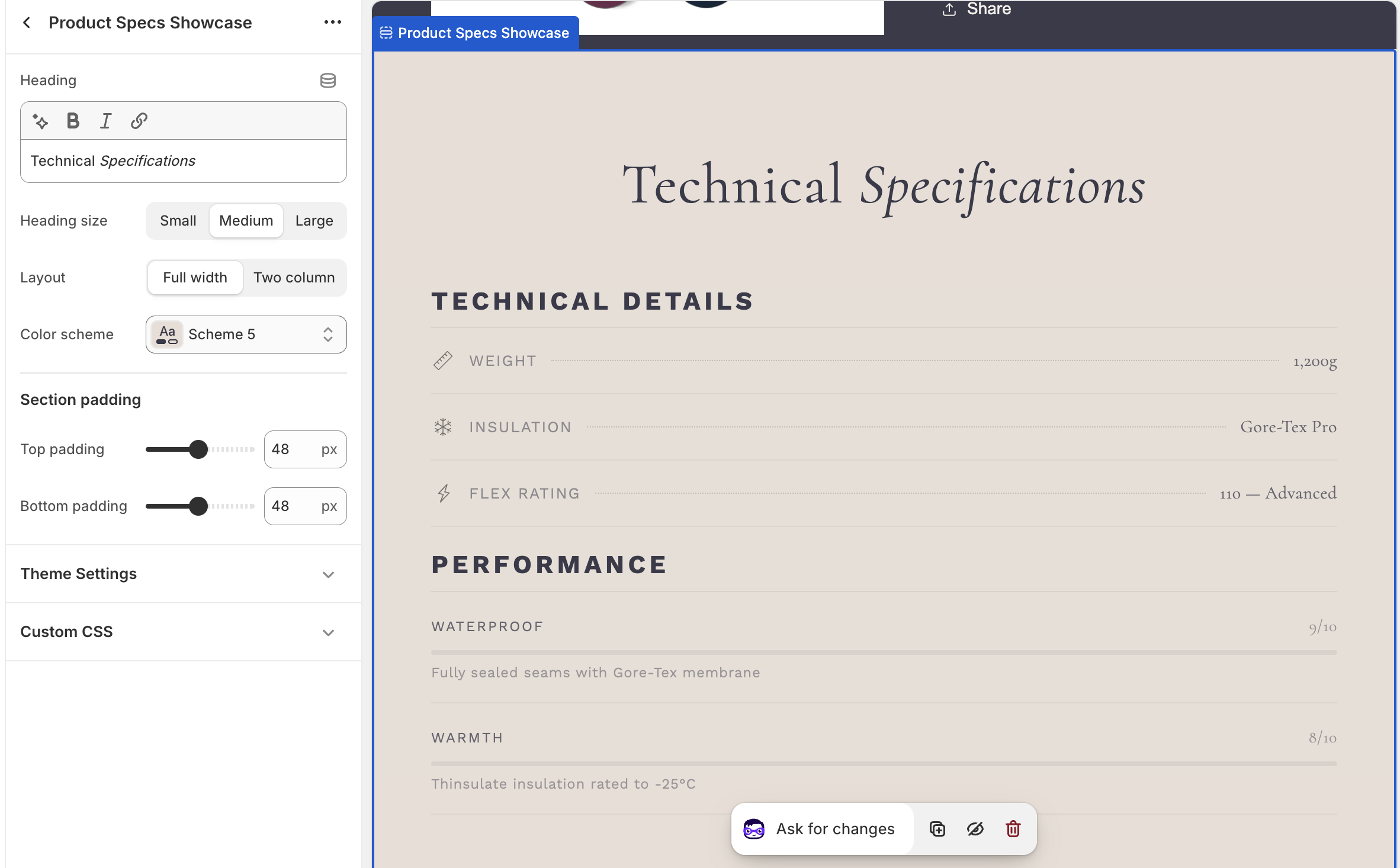The image size is (1400, 868).
Task: Apply bold formatting to the heading text
Action: tap(72, 121)
